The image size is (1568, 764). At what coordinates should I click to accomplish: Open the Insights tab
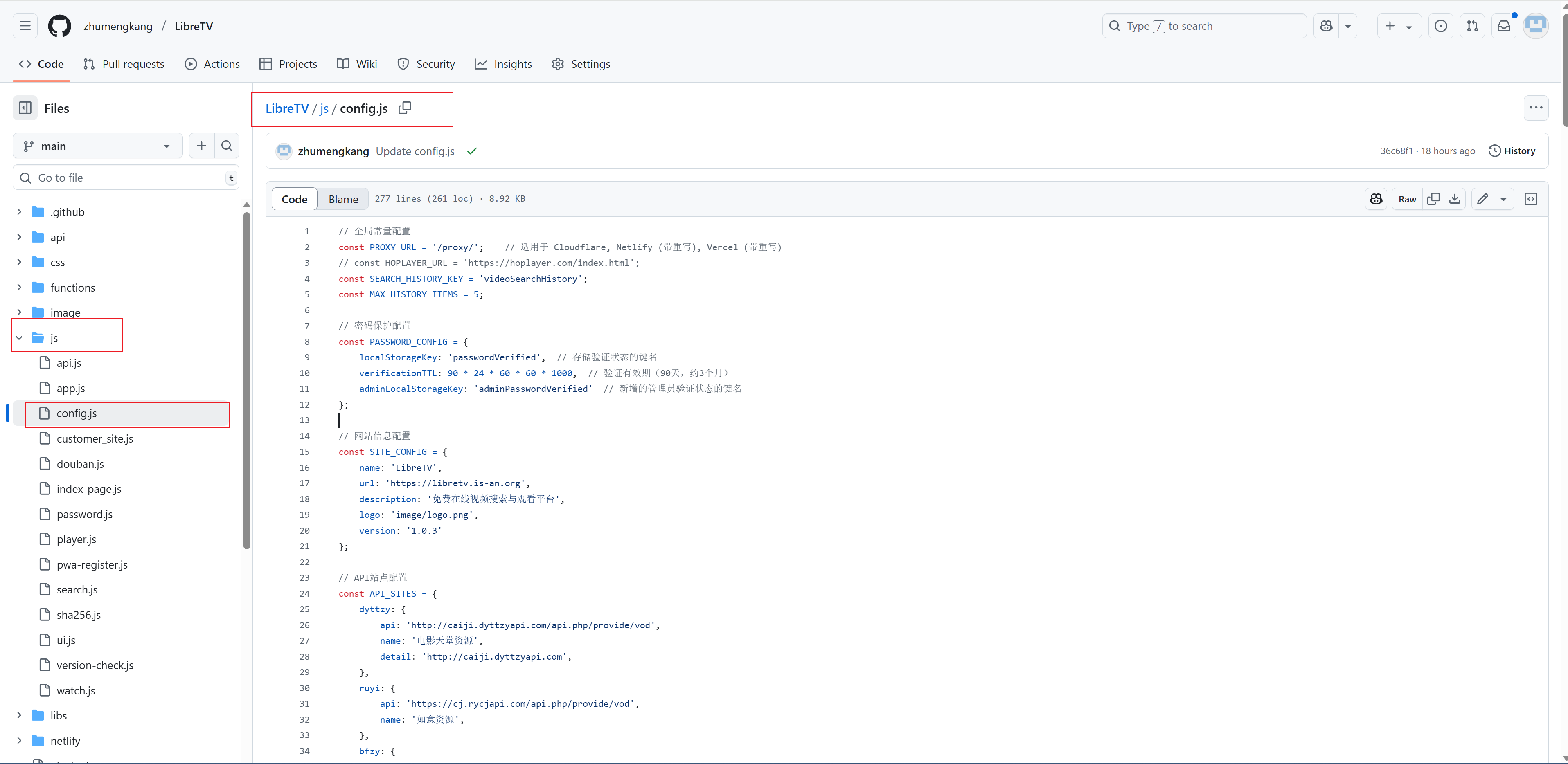click(x=503, y=64)
